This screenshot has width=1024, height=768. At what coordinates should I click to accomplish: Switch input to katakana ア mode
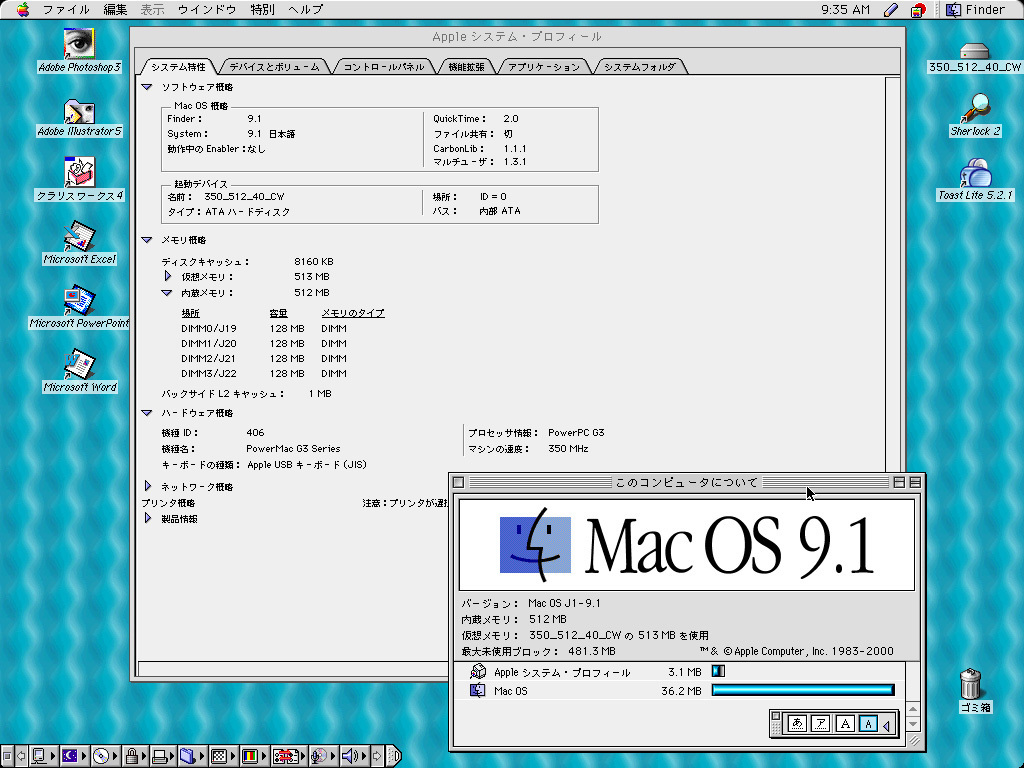820,724
